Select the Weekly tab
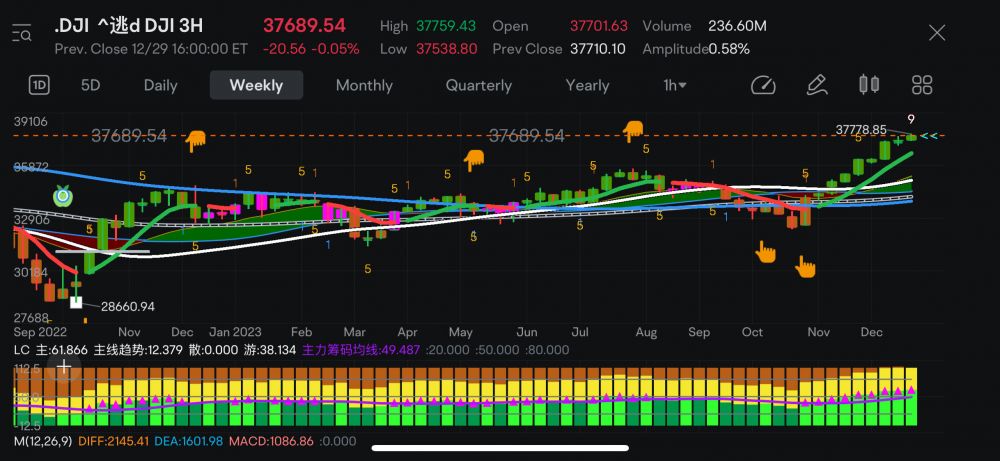Viewport: 1000px width, 461px height. (x=256, y=85)
